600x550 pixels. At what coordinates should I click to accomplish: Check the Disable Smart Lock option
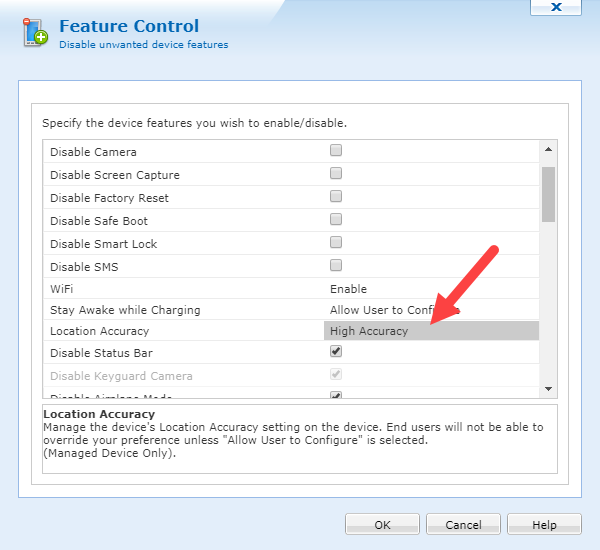(336, 243)
